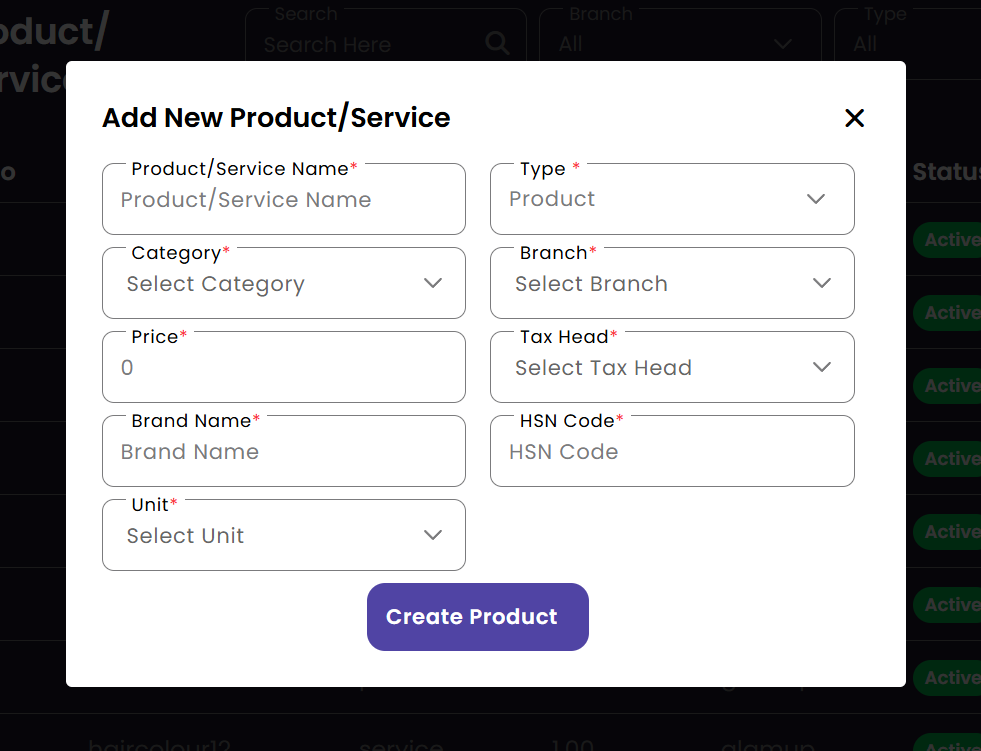Click the Unit dropdown chevron arrow
Screen dimensions: 981x751
click(x=433, y=535)
